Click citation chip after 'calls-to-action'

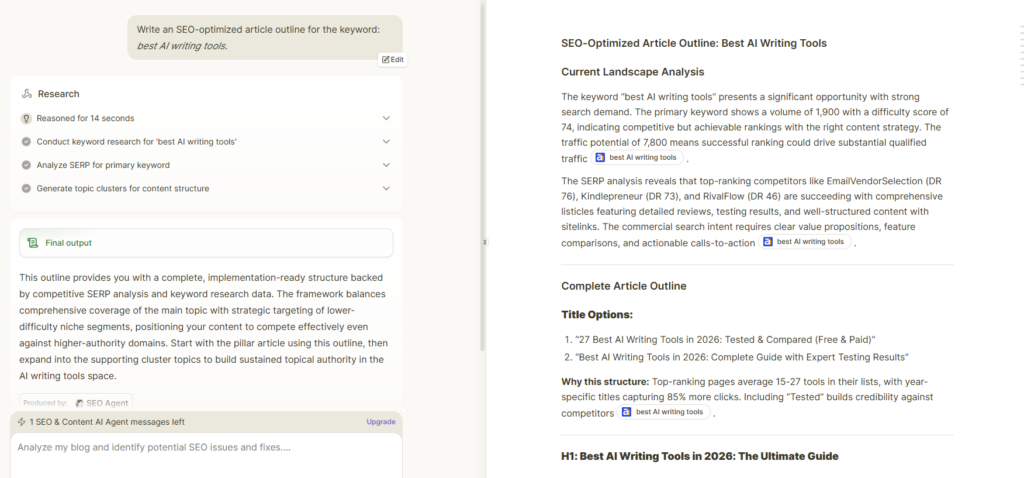click(805, 242)
